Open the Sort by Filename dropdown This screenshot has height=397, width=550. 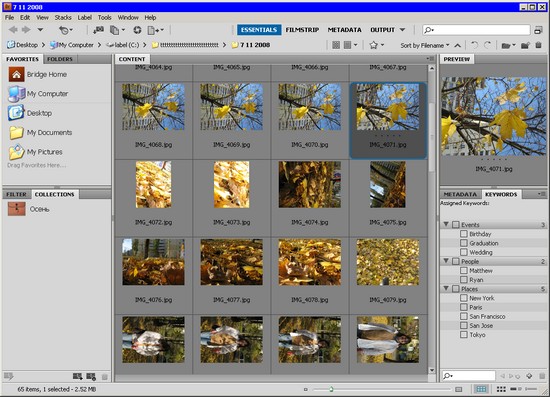(x=425, y=45)
